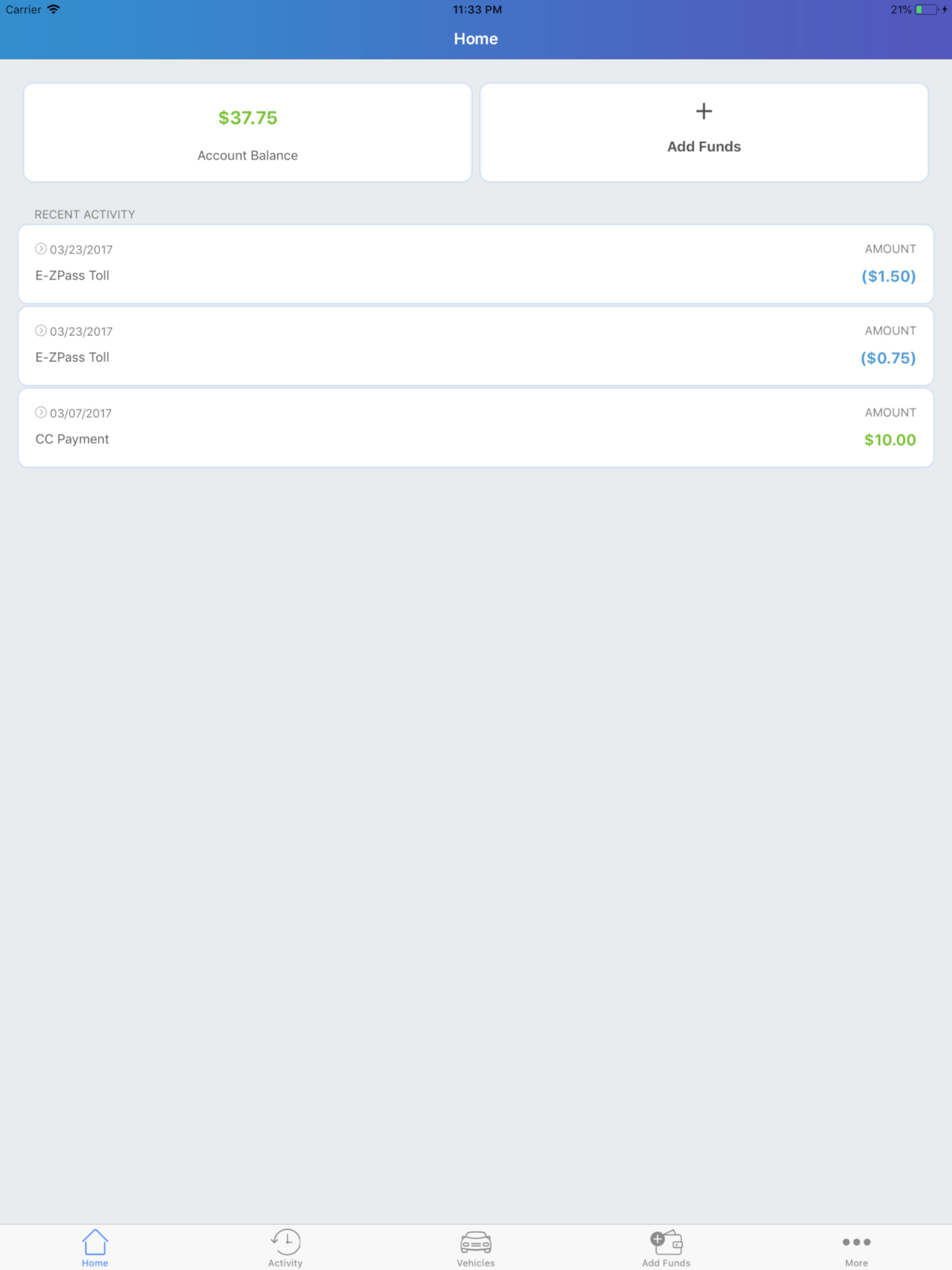Click the plus icon in Add Funds card
952x1270 pixels.
704,111
